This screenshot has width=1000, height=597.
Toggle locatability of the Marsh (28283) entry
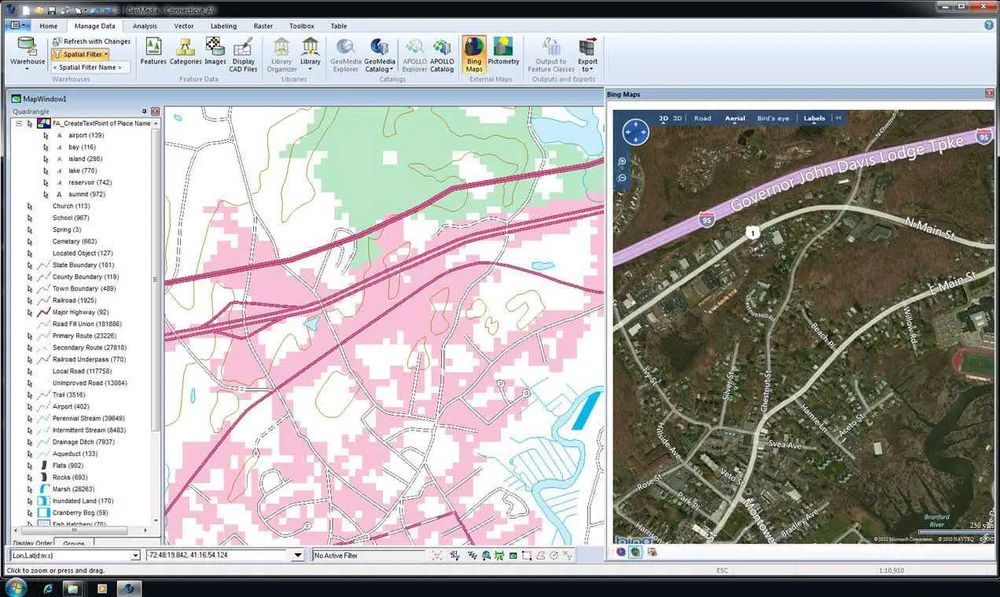[x=29, y=489]
